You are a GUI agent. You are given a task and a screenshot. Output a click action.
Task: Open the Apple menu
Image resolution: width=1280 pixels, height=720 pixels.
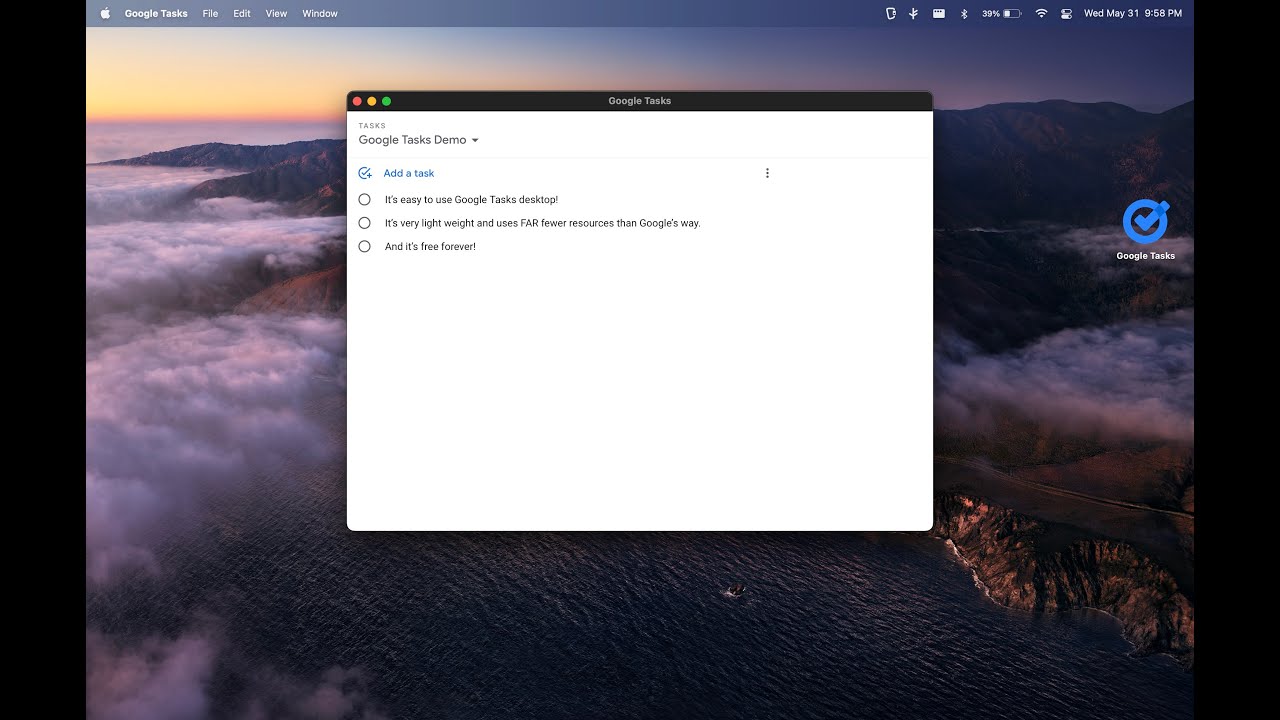tap(105, 13)
